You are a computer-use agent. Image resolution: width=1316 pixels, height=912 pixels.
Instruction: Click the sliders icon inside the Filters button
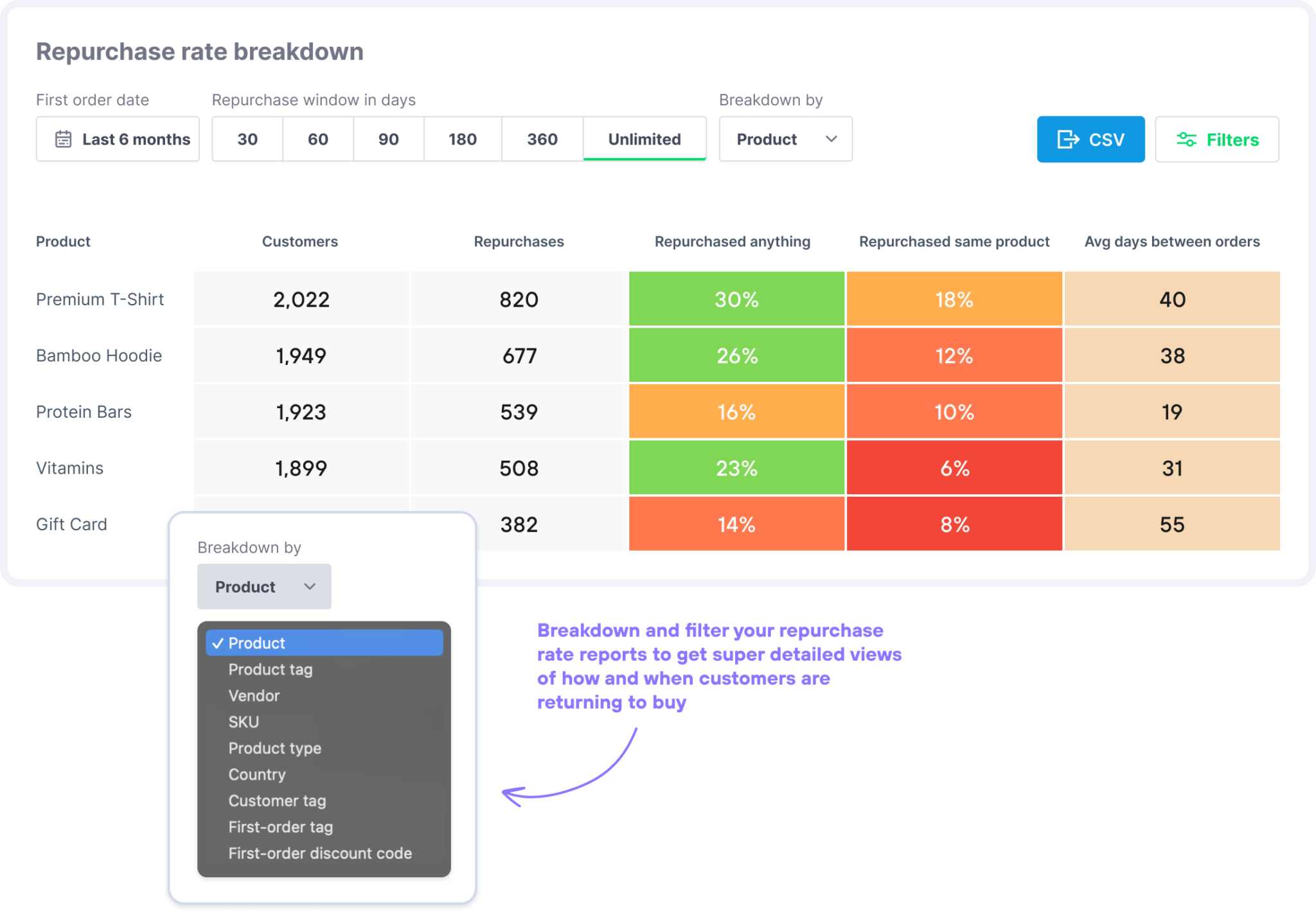[x=1187, y=139]
